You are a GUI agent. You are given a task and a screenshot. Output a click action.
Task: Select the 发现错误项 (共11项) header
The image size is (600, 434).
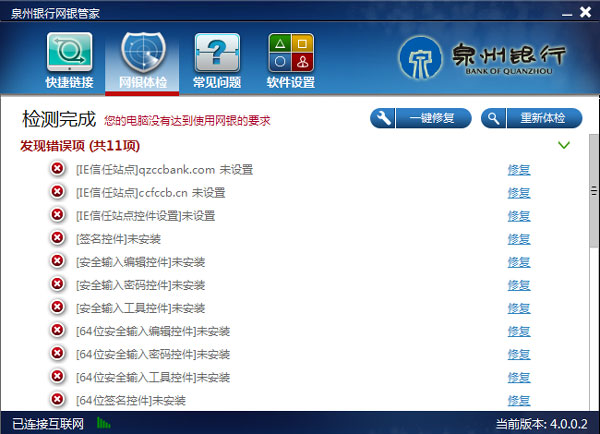[x=78, y=146]
